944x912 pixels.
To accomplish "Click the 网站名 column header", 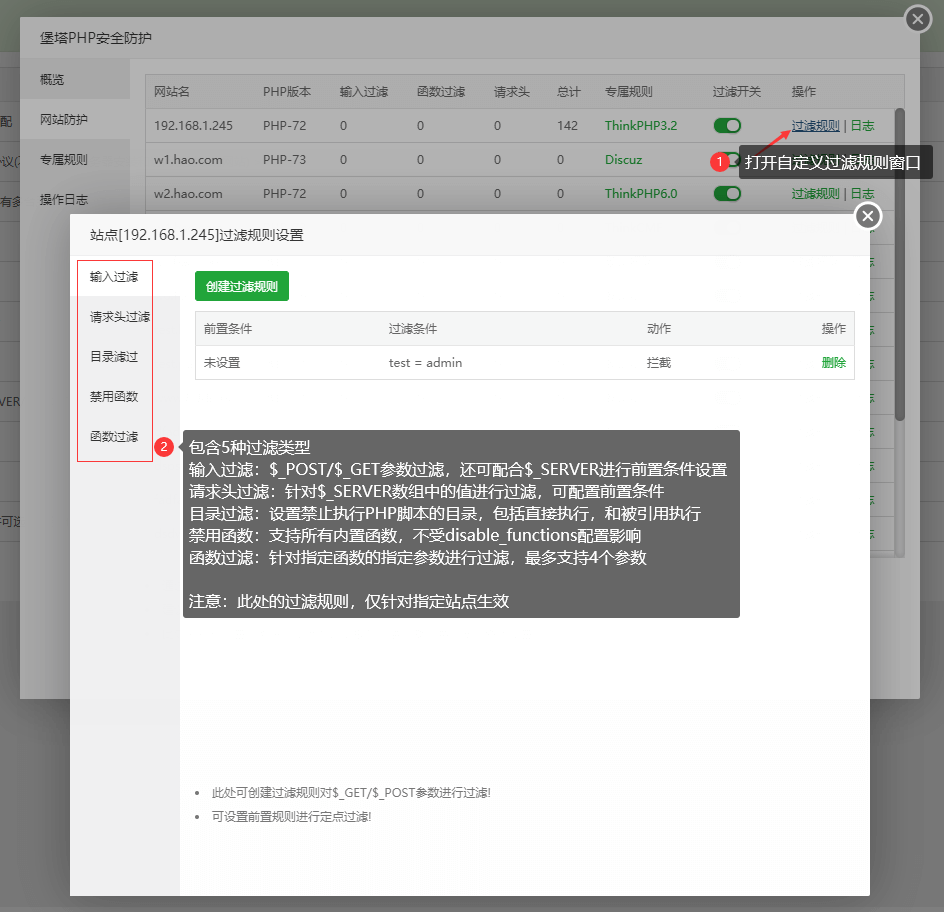I will coord(172,92).
